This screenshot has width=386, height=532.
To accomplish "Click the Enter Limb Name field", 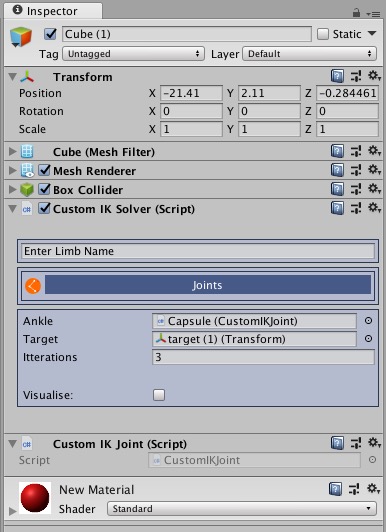I will click(x=198, y=251).
